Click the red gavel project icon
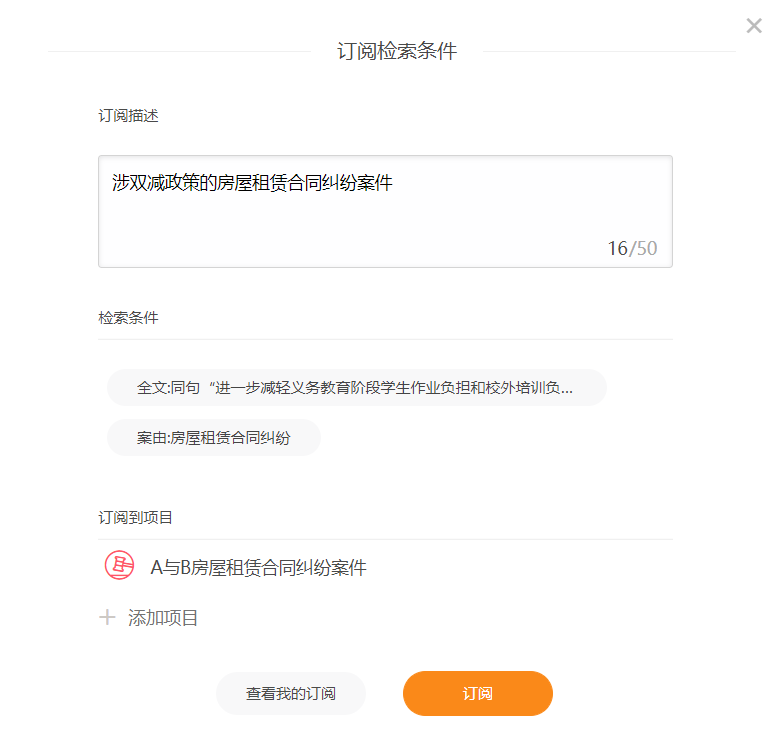The height and width of the screenshot is (753, 780). point(119,565)
